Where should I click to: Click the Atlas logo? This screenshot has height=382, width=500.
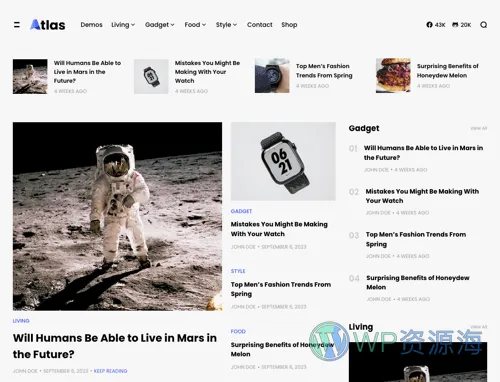pyautogui.click(x=48, y=25)
